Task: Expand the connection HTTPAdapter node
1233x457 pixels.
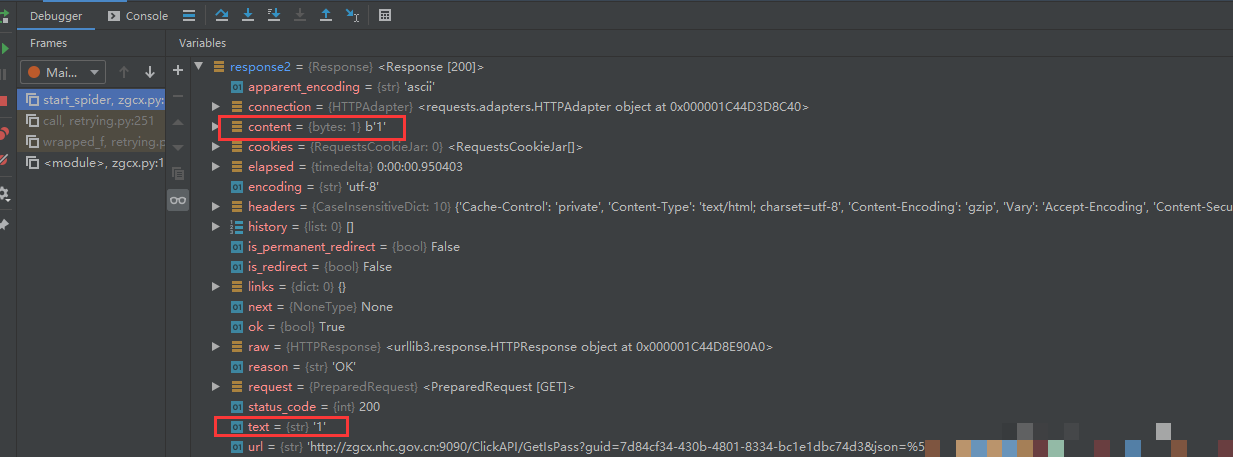Action: pos(216,107)
